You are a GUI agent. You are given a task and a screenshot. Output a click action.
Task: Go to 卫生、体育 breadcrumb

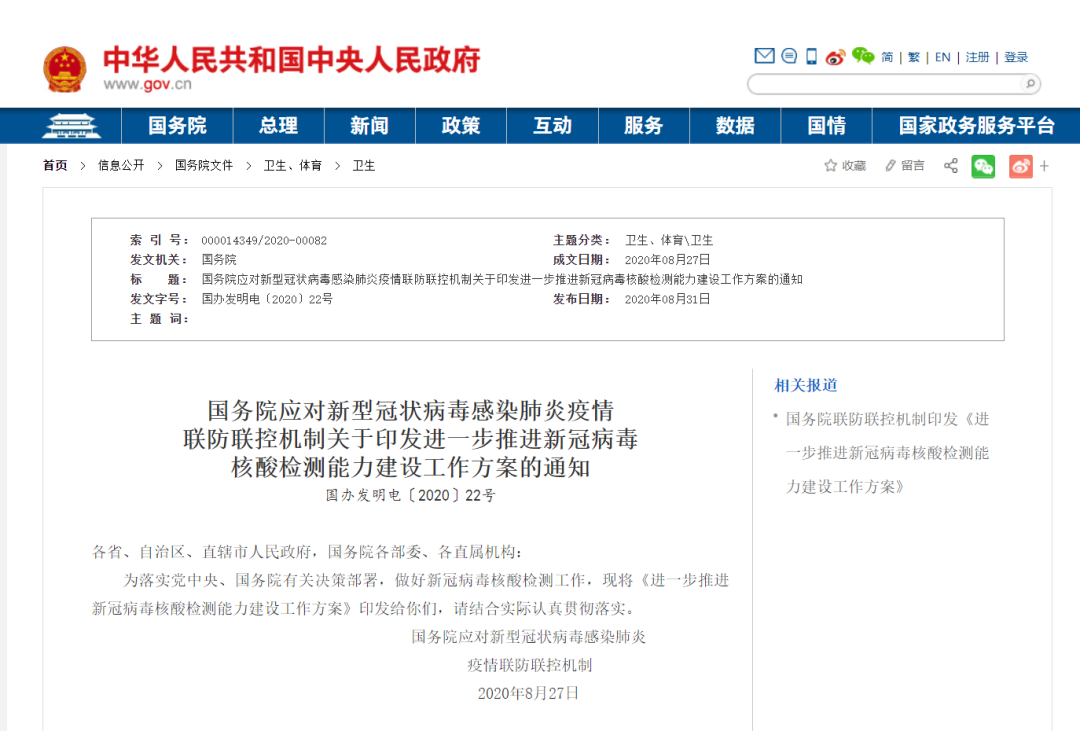point(293,165)
